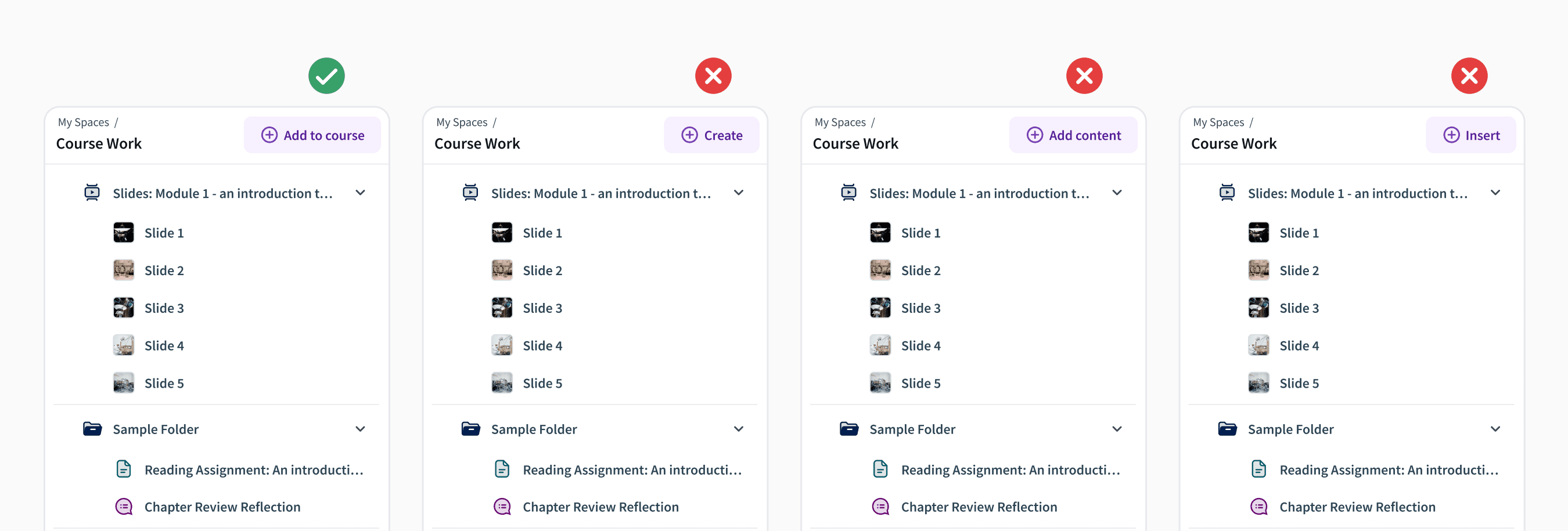The image size is (1568, 531).
Task: Click the discussion icon beside Chapter Review Reflection
Action: (124, 506)
